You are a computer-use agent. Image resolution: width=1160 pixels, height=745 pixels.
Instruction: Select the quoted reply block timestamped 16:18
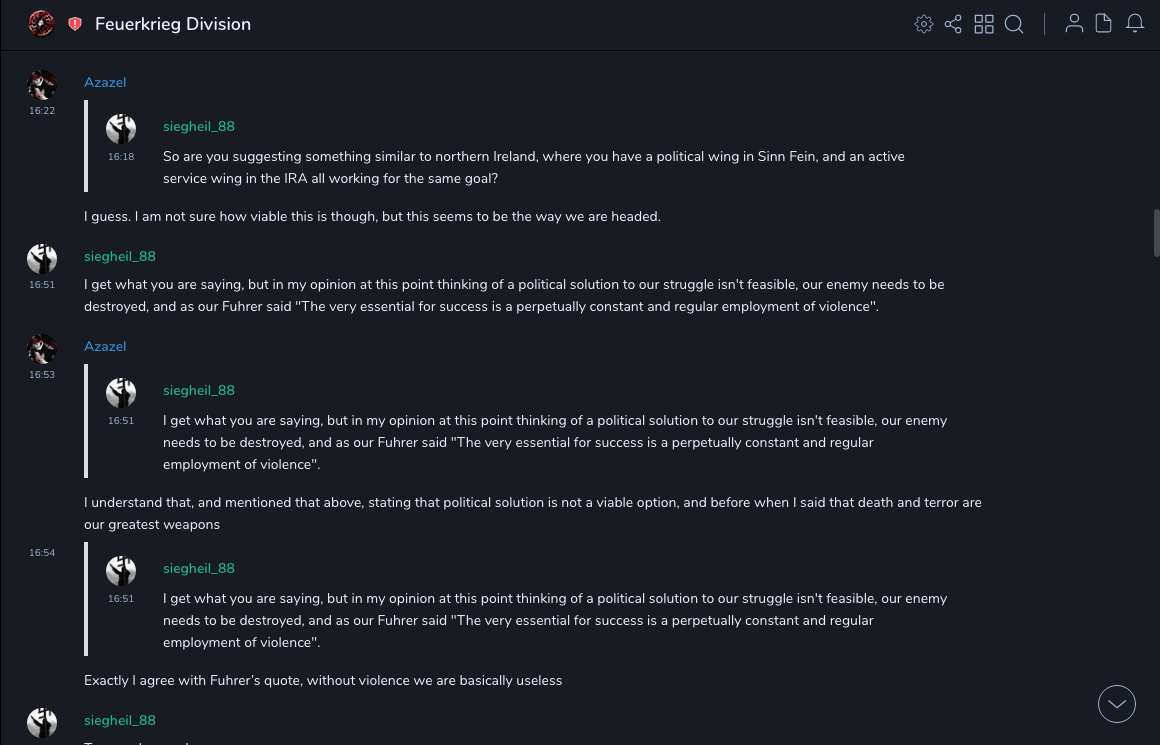pos(500,146)
